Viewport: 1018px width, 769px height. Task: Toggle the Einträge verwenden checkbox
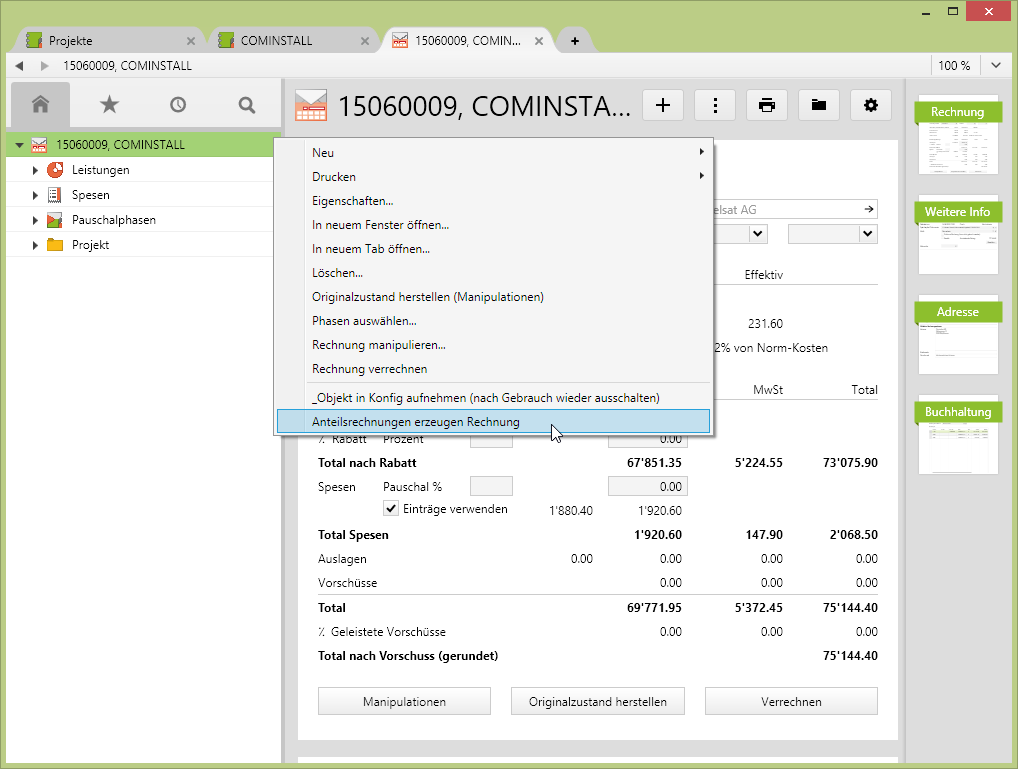pyautogui.click(x=392, y=509)
